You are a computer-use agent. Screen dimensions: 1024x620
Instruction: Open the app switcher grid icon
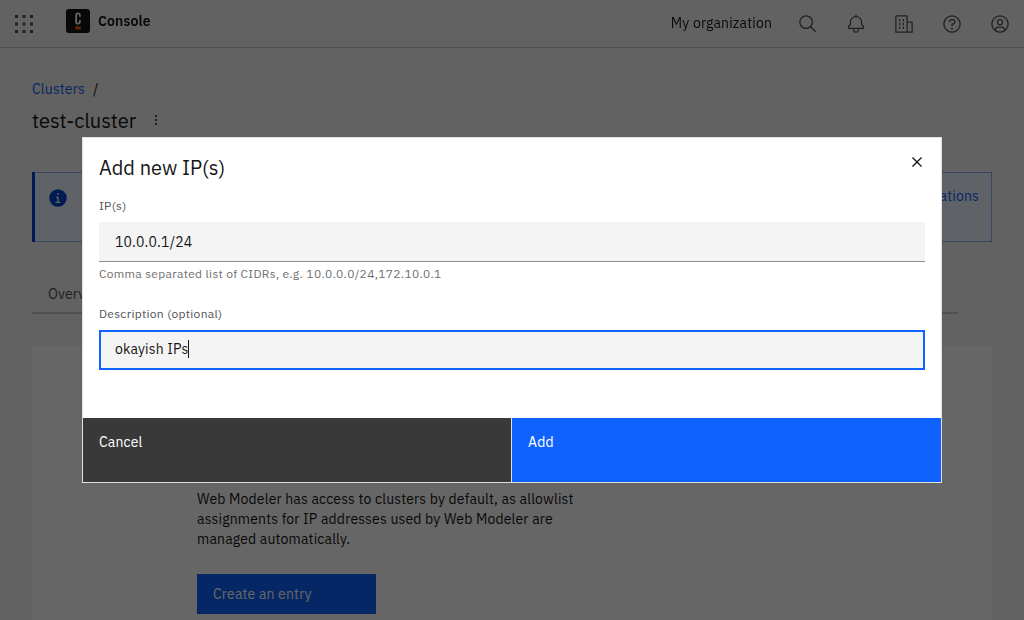(x=24, y=23)
